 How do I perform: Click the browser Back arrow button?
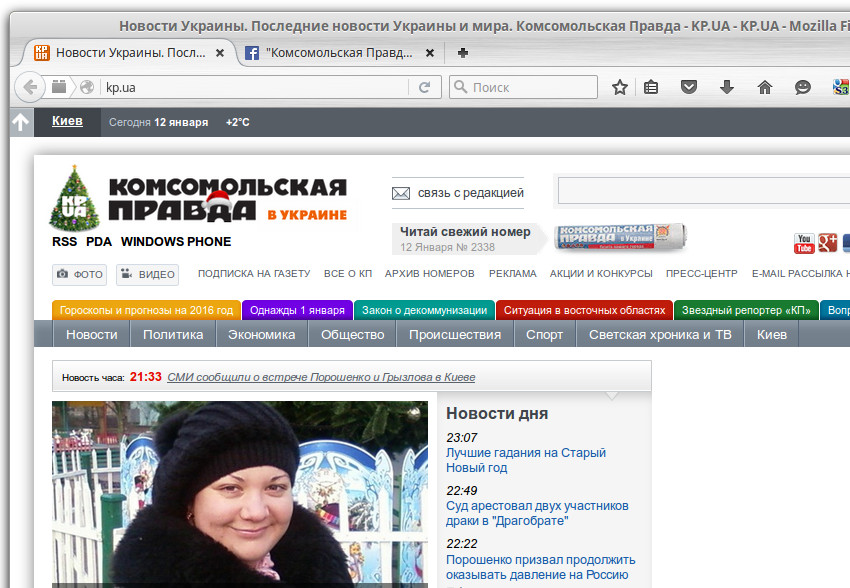coord(30,87)
